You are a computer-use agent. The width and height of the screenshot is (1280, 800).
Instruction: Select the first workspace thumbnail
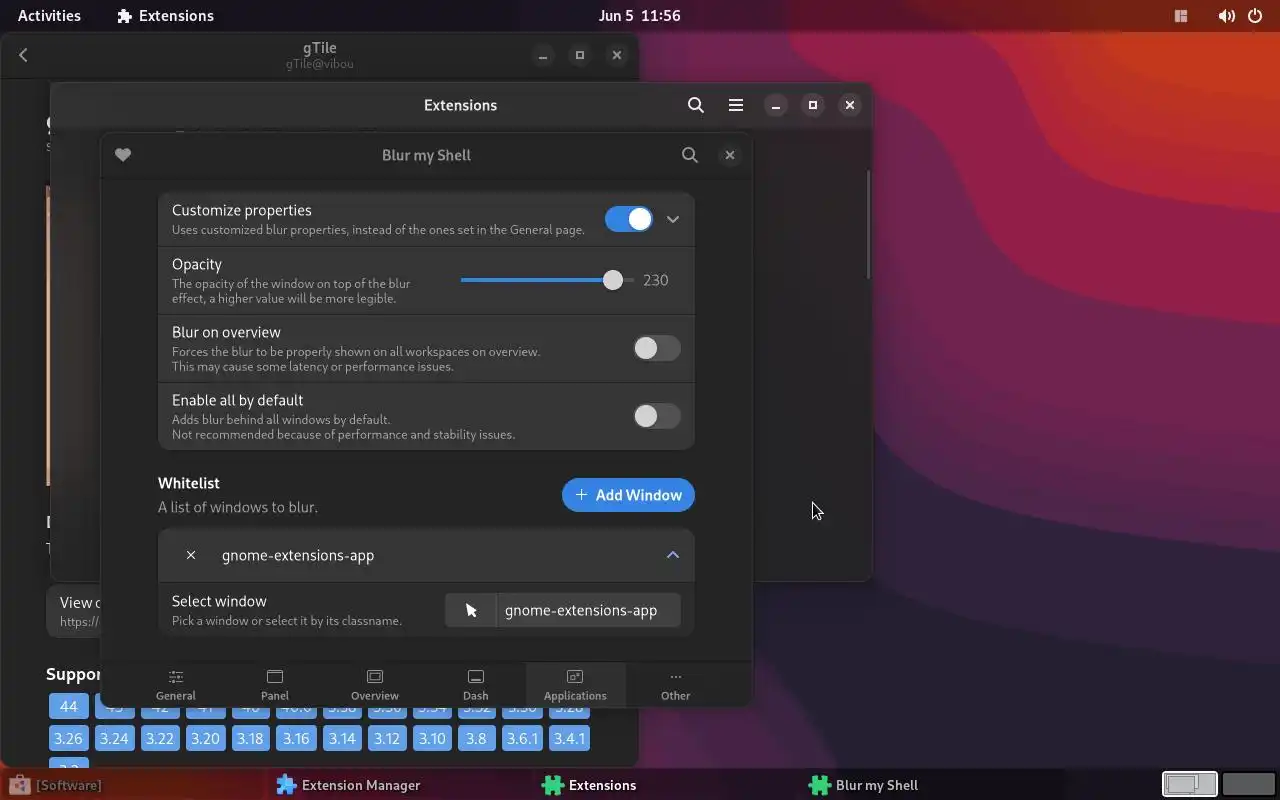click(1190, 785)
